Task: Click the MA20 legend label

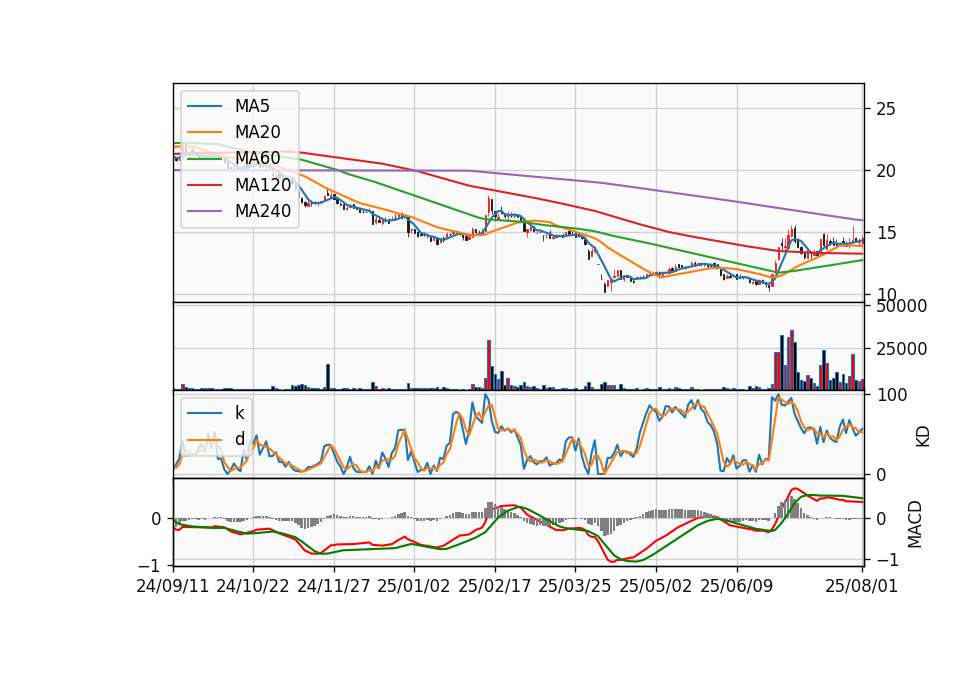Action: coord(257,132)
